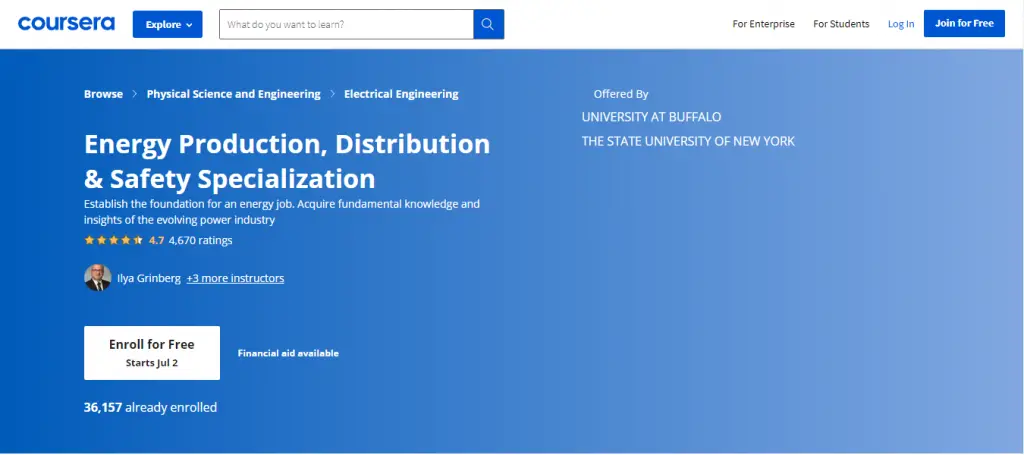
Task: Focus the 'What do you want to learn?' field
Action: pyautogui.click(x=346, y=24)
